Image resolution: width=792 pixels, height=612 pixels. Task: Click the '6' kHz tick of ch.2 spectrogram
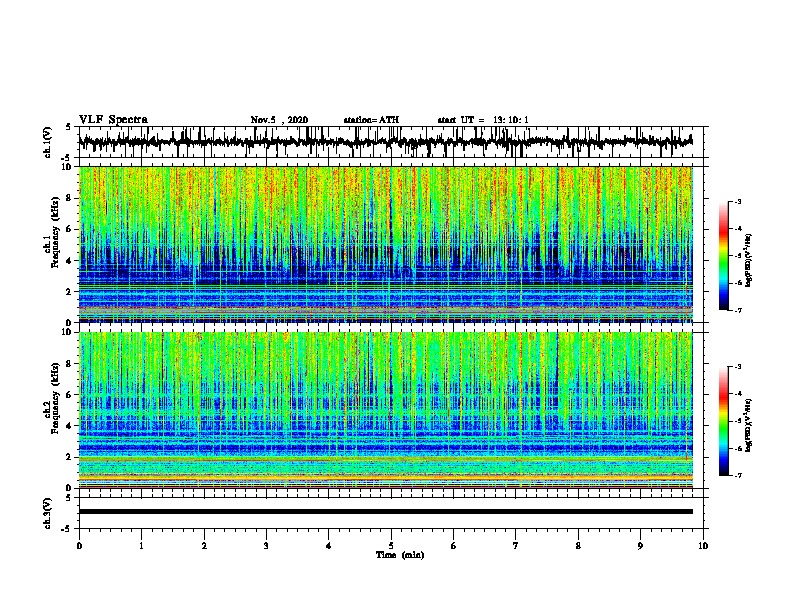70,395
